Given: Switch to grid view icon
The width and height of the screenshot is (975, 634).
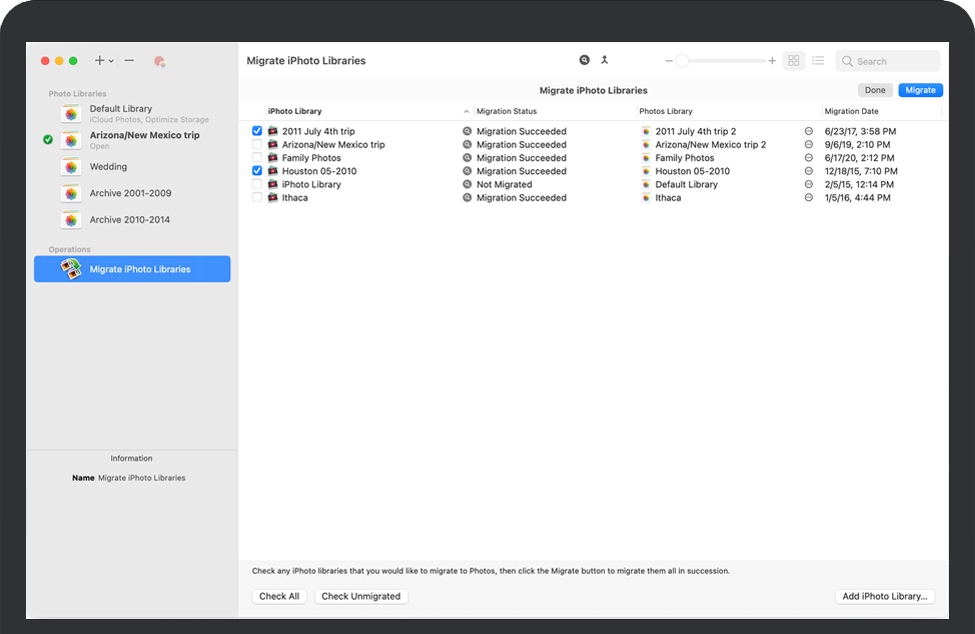Looking at the screenshot, I should (794, 61).
